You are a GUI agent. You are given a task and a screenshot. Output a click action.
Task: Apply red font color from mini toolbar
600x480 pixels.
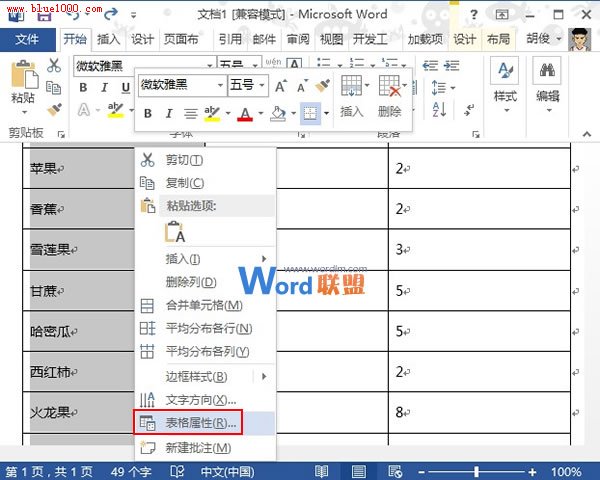coord(245,113)
